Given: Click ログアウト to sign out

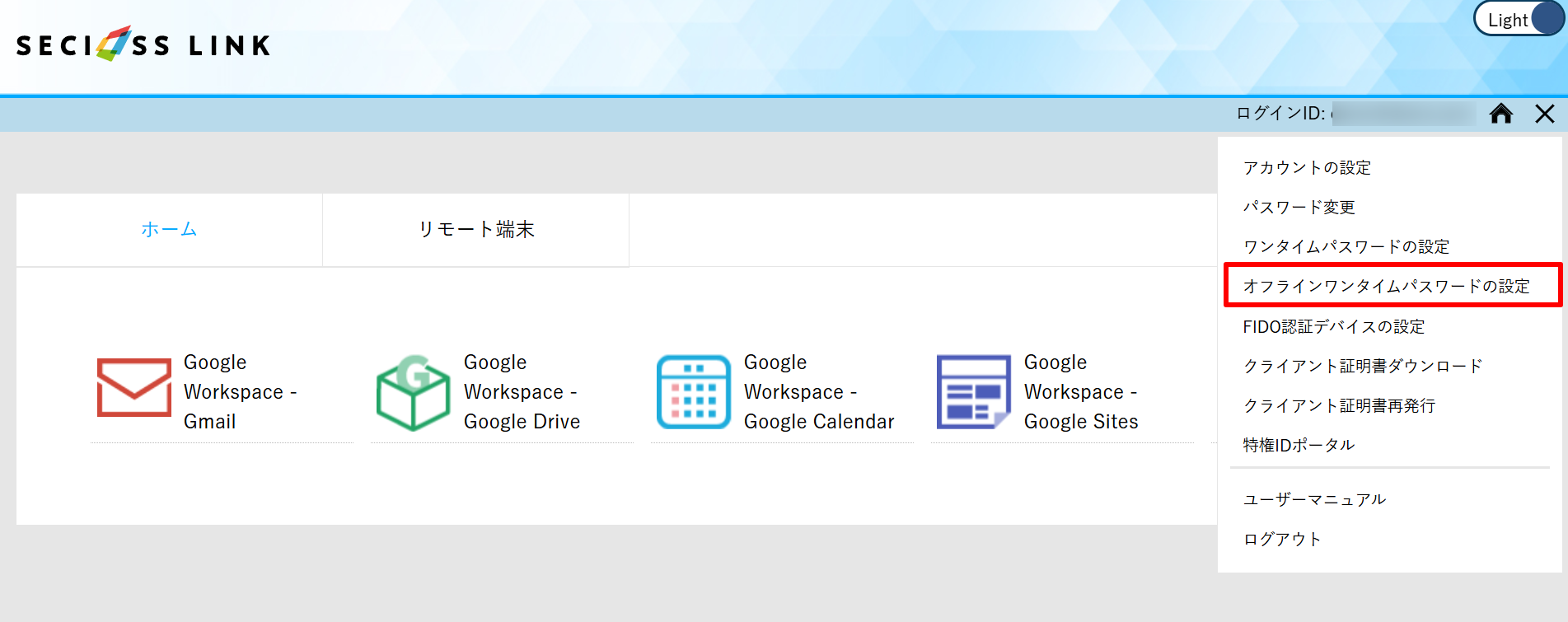Looking at the screenshot, I should tap(1282, 540).
